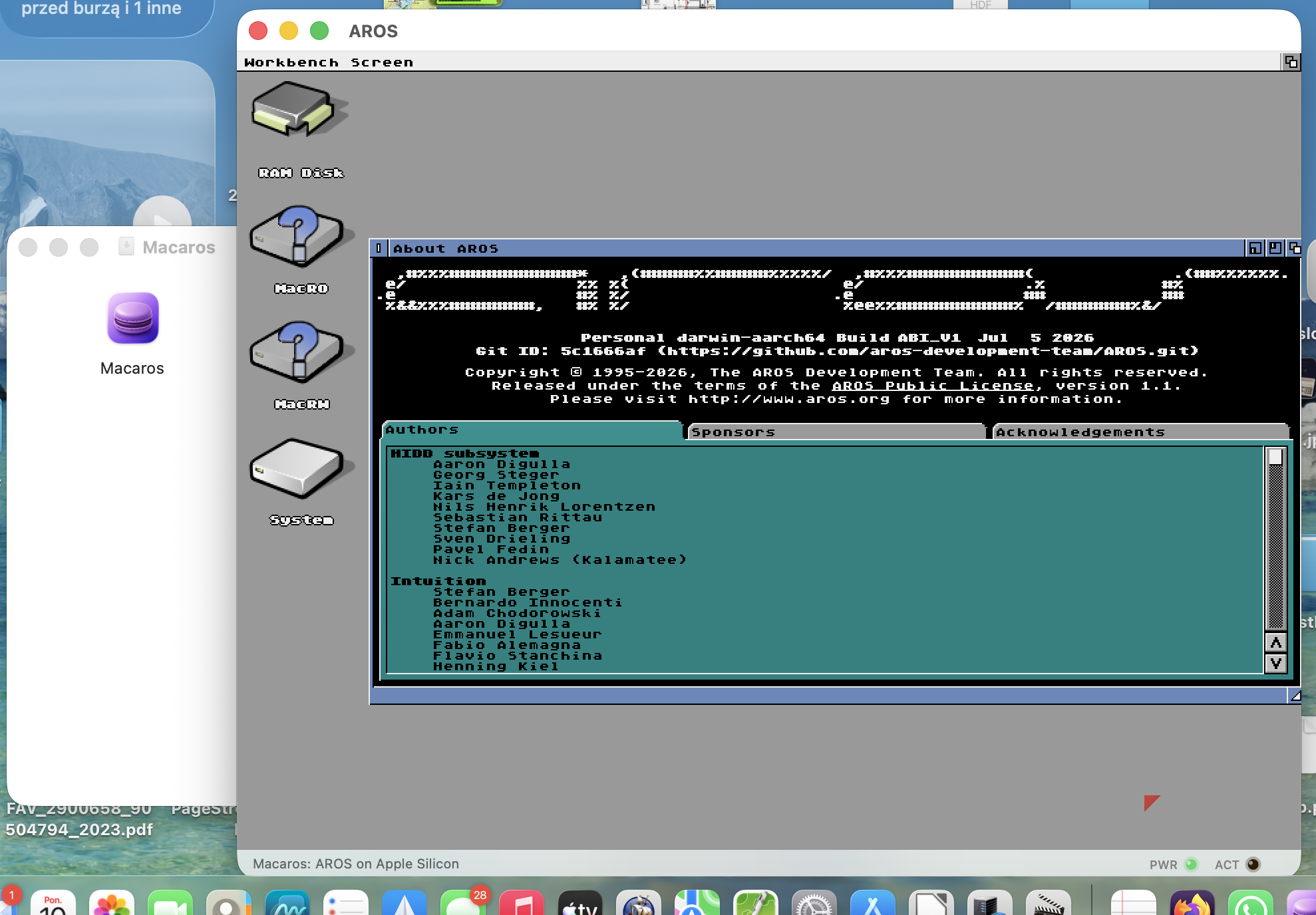Screen dimensions: 1316x915
Task: Click the 'Workbench Screen' title bar text
Action: click(x=329, y=63)
